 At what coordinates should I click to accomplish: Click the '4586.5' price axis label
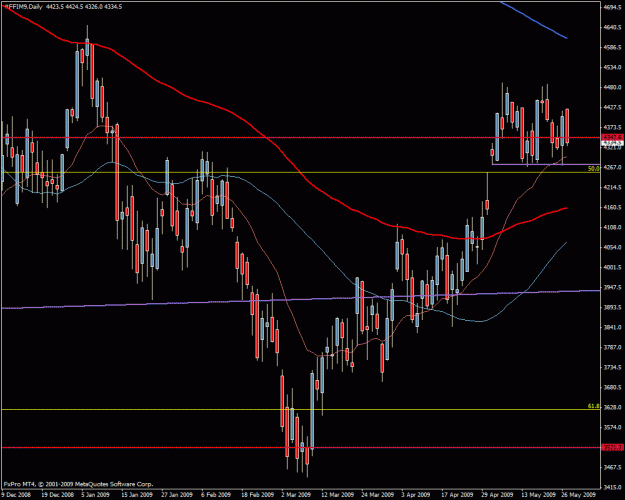click(x=613, y=47)
